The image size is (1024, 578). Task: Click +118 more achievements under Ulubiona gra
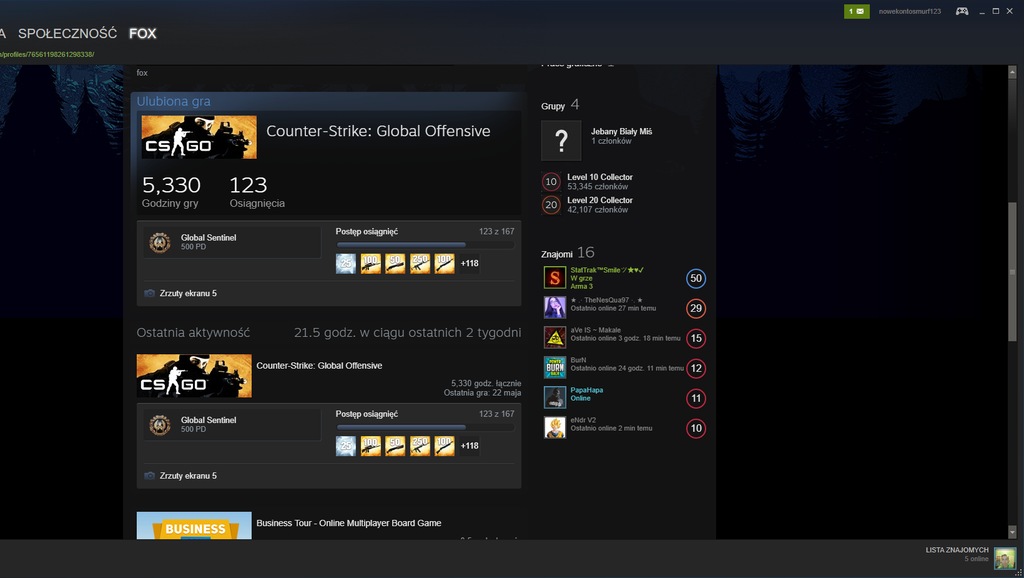coord(470,263)
